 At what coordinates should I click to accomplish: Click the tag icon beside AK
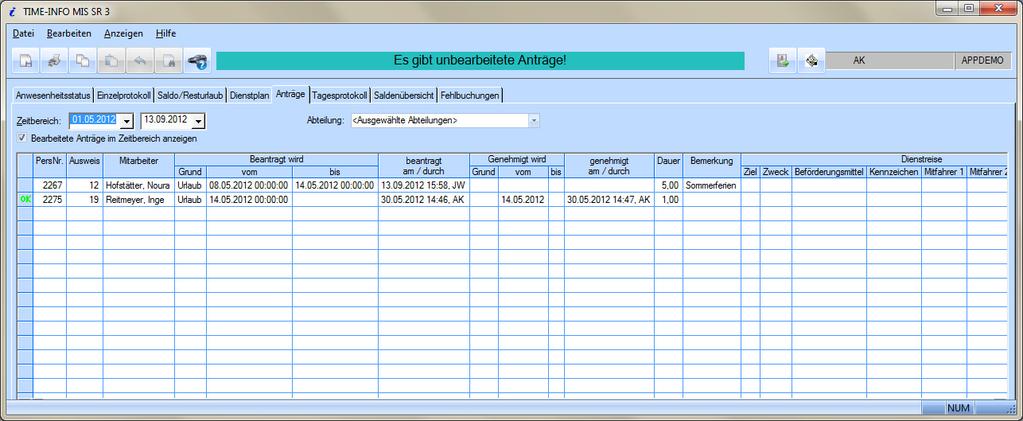tap(811, 61)
